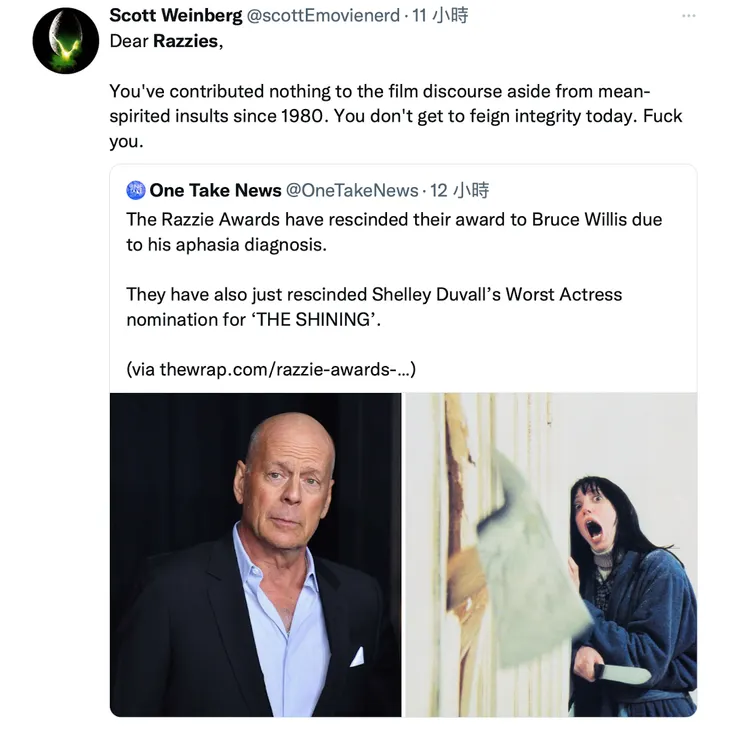Open the @scottEmovienerd handle
Screen dimensions: 740x732
point(323,16)
